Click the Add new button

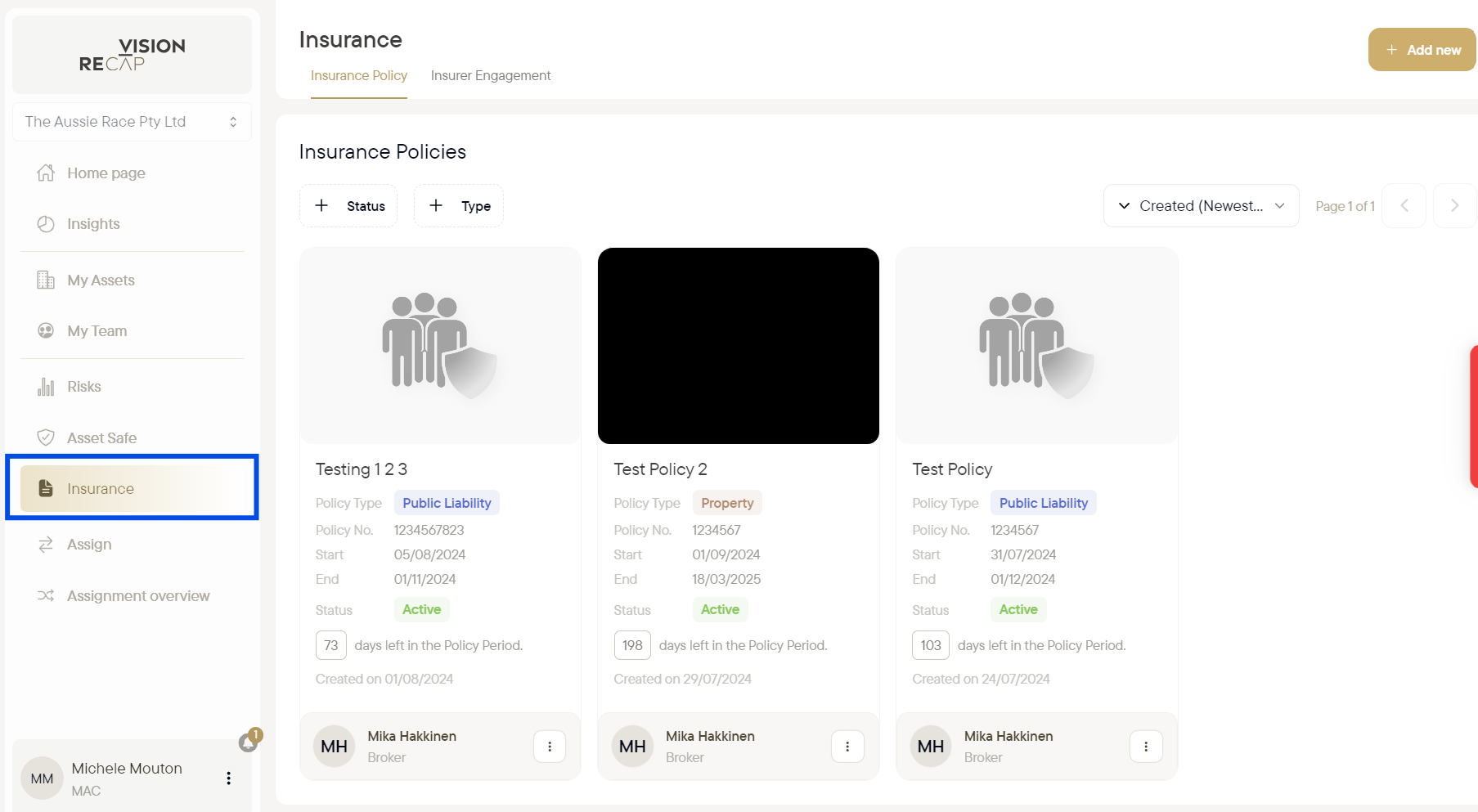(1422, 50)
